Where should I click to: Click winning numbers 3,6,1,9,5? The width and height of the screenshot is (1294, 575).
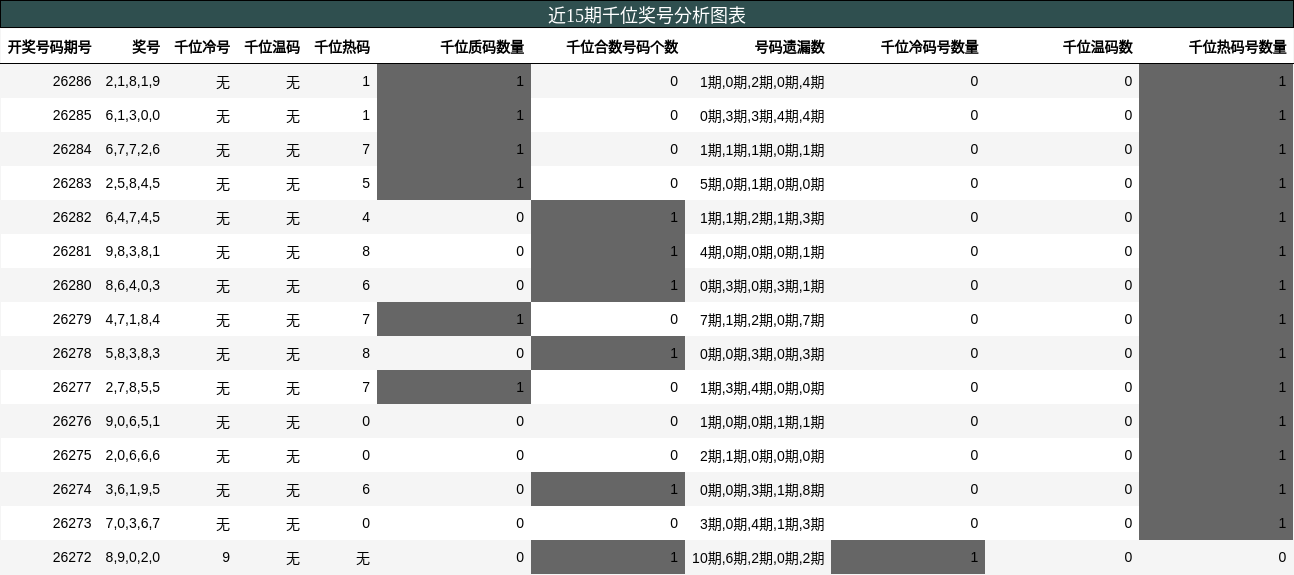133,489
